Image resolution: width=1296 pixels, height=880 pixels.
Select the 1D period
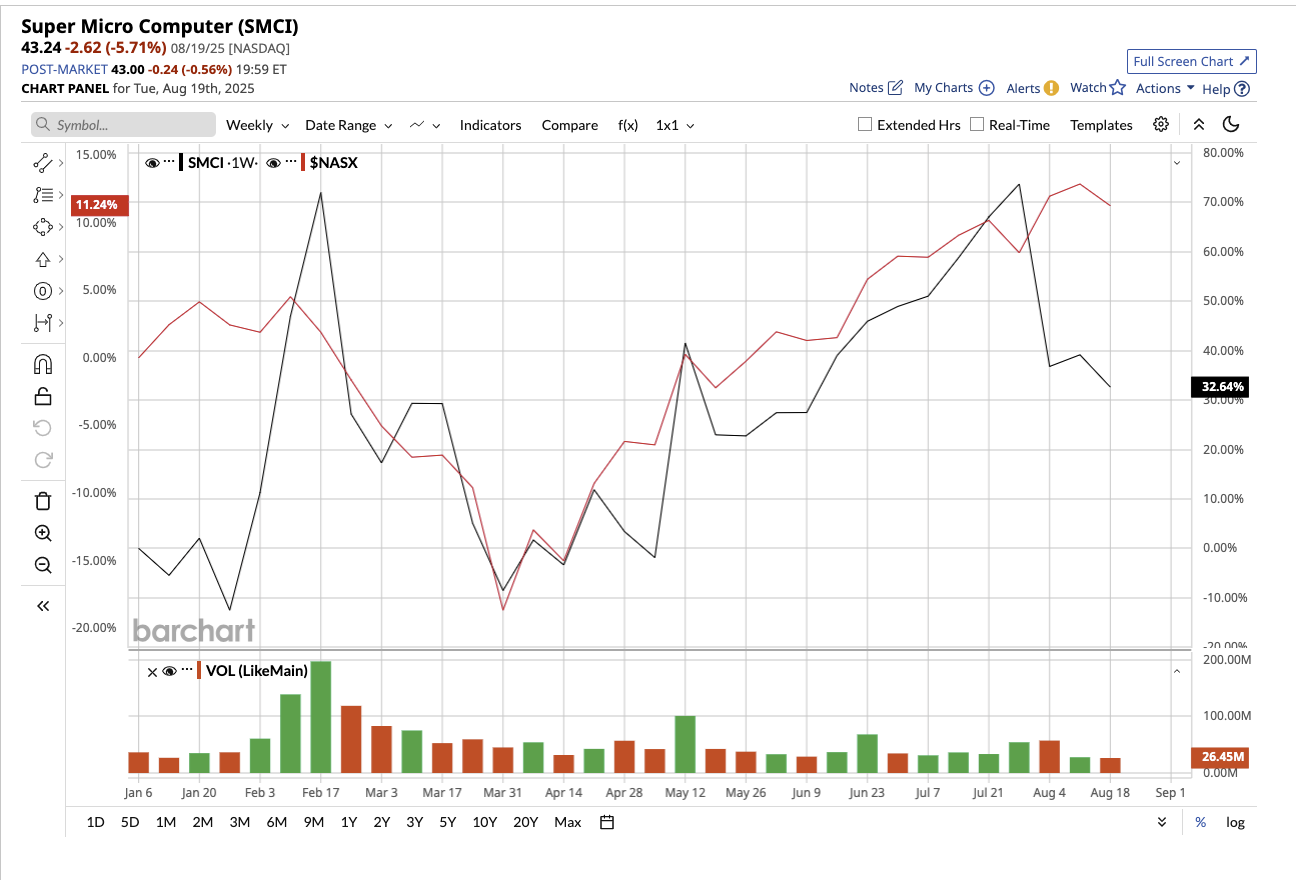(95, 822)
